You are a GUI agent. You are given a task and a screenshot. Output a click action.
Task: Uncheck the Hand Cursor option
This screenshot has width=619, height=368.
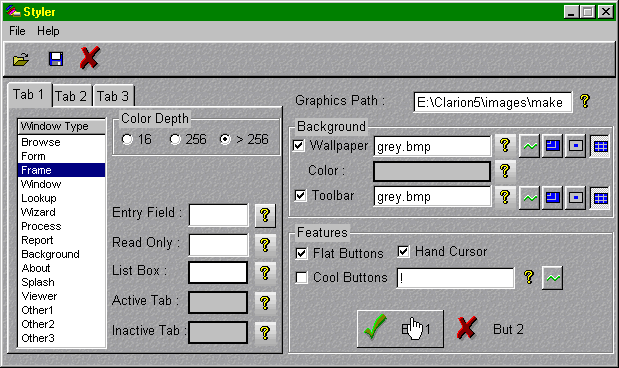click(x=403, y=252)
